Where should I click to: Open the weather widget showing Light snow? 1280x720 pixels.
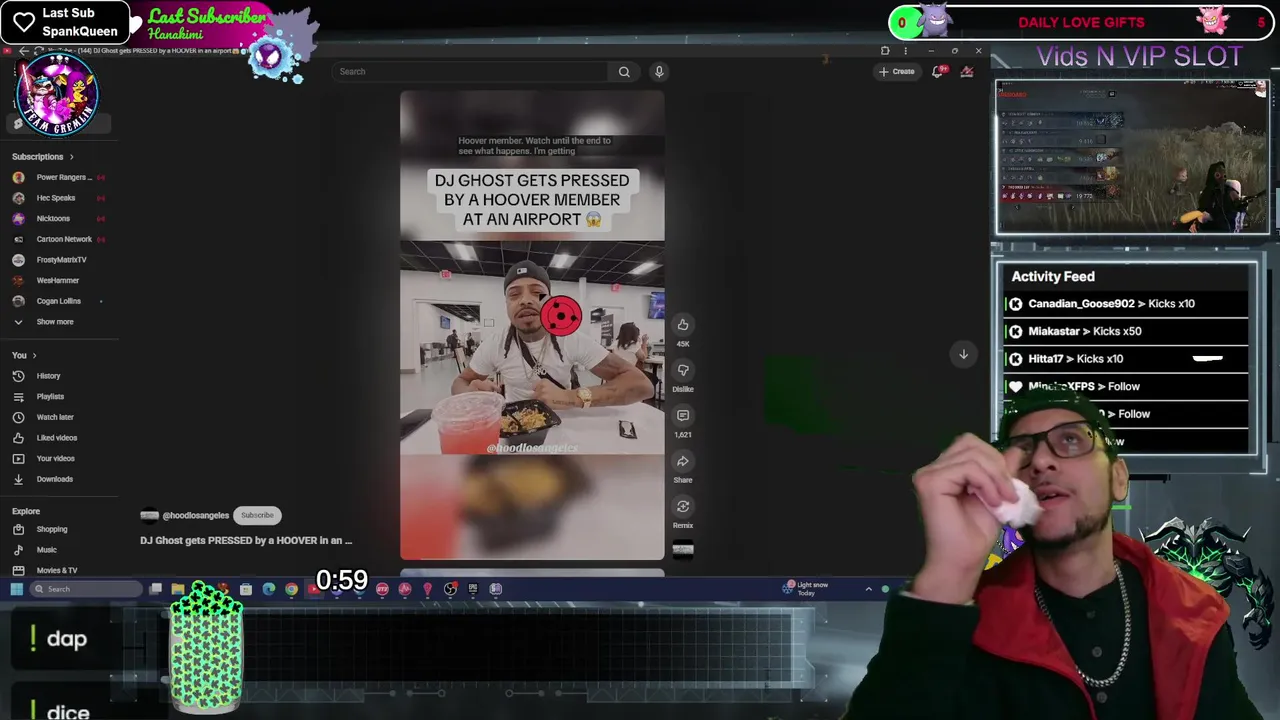pyautogui.click(x=808, y=588)
